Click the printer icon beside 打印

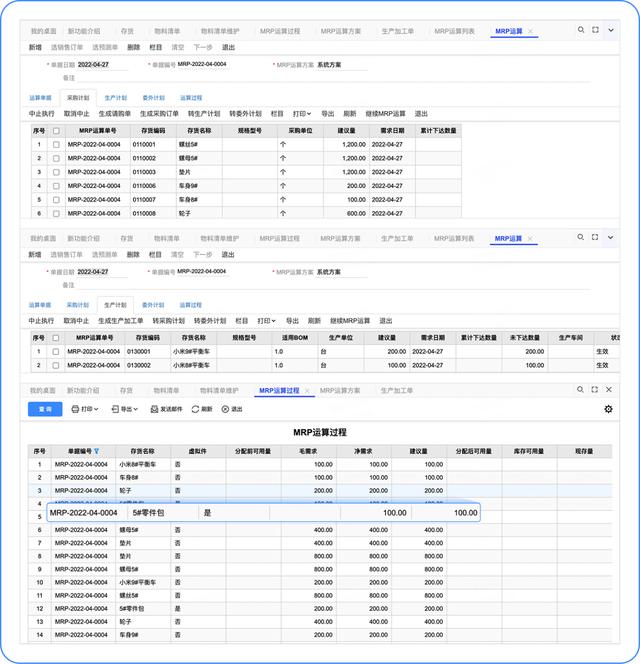pos(75,409)
